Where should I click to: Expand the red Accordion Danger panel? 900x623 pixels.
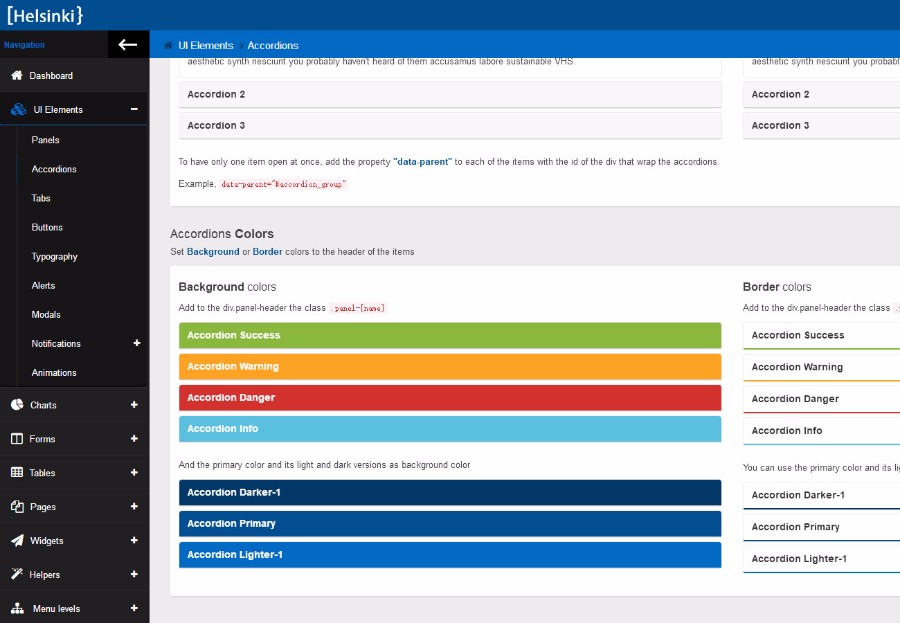coord(449,398)
